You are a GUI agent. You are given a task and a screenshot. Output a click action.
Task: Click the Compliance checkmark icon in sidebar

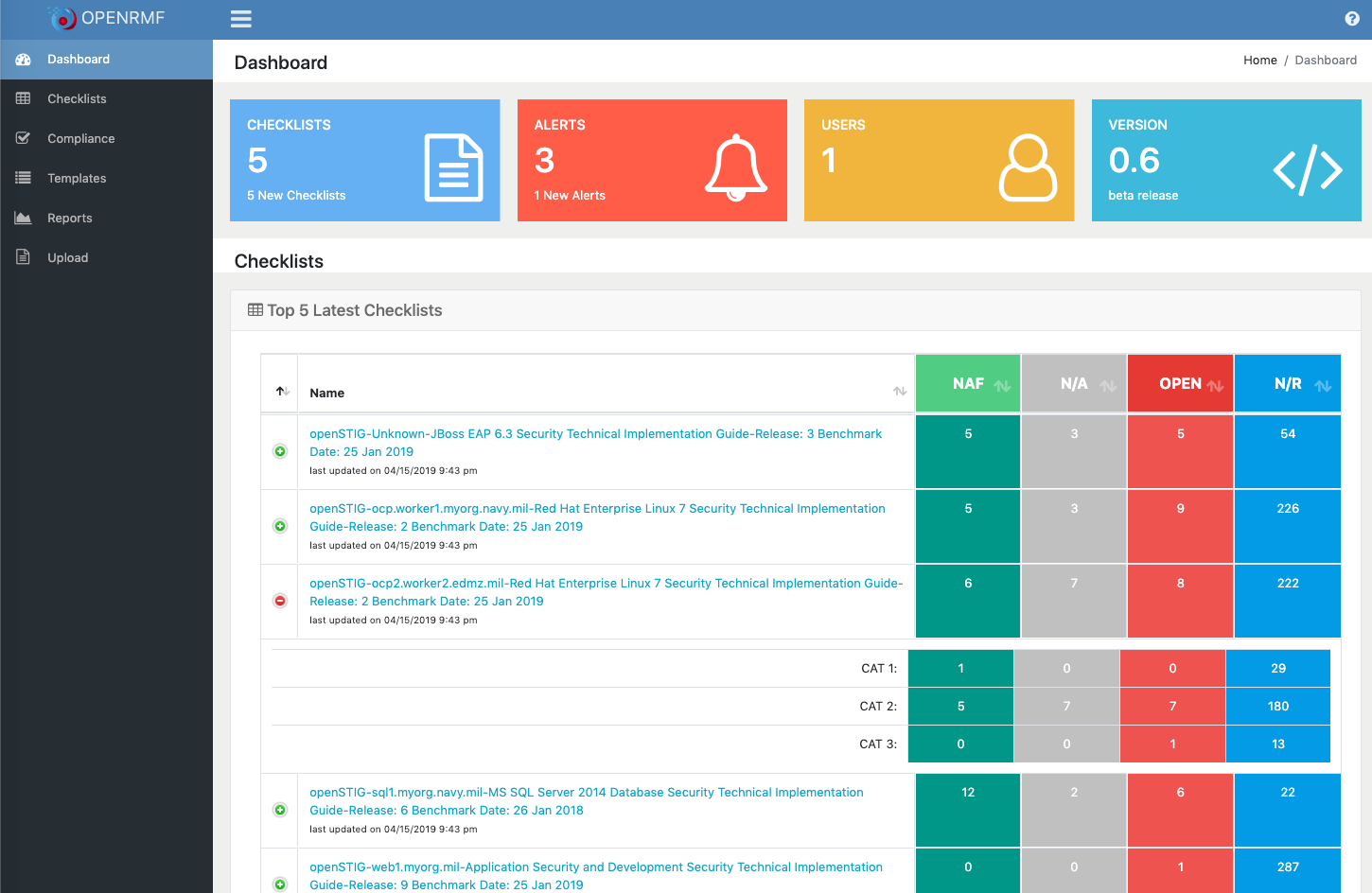pos(24,138)
